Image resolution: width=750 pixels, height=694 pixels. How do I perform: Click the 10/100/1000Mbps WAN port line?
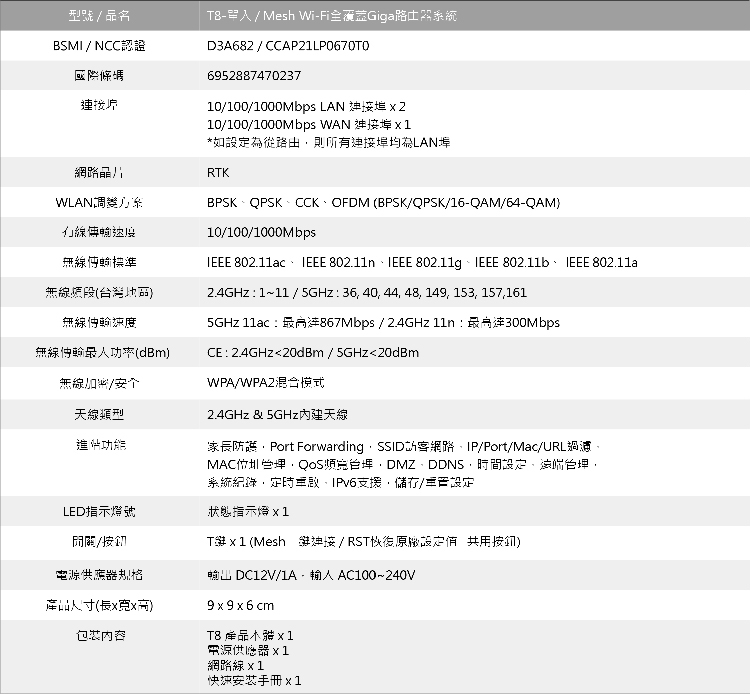click(x=308, y=124)
